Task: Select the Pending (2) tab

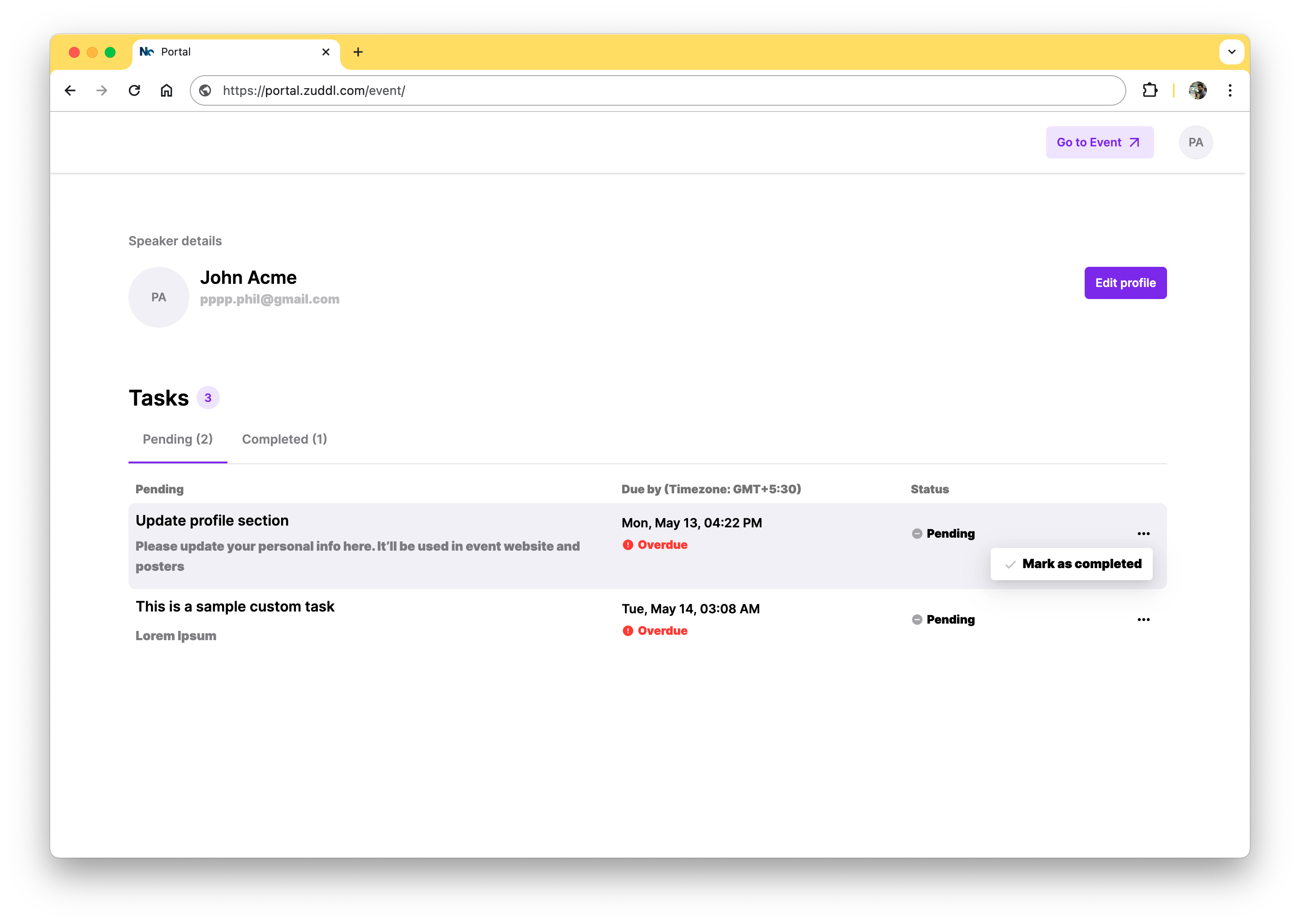Action: pyautogui.click(x=178, y=439)
